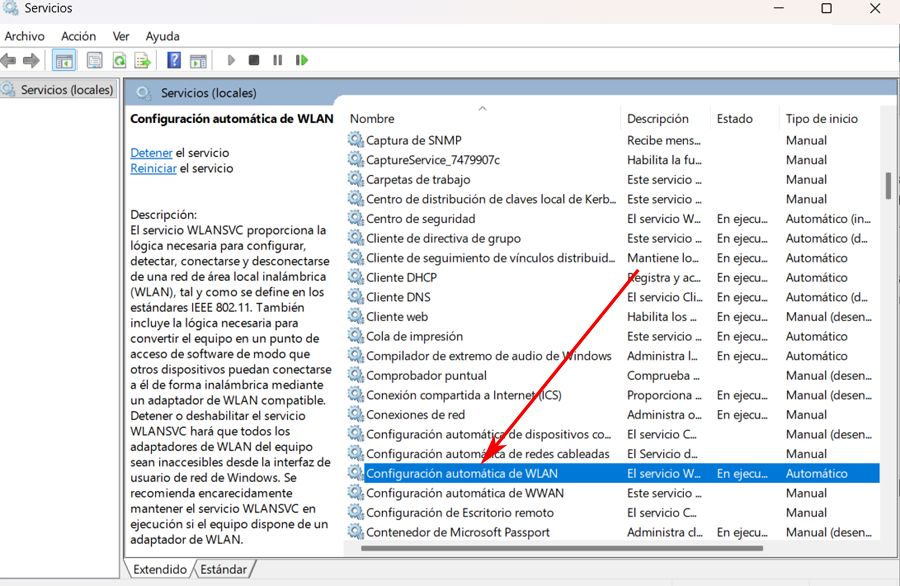
Task: Click the Back navigation arrow
Action: [x=10, y=60]
